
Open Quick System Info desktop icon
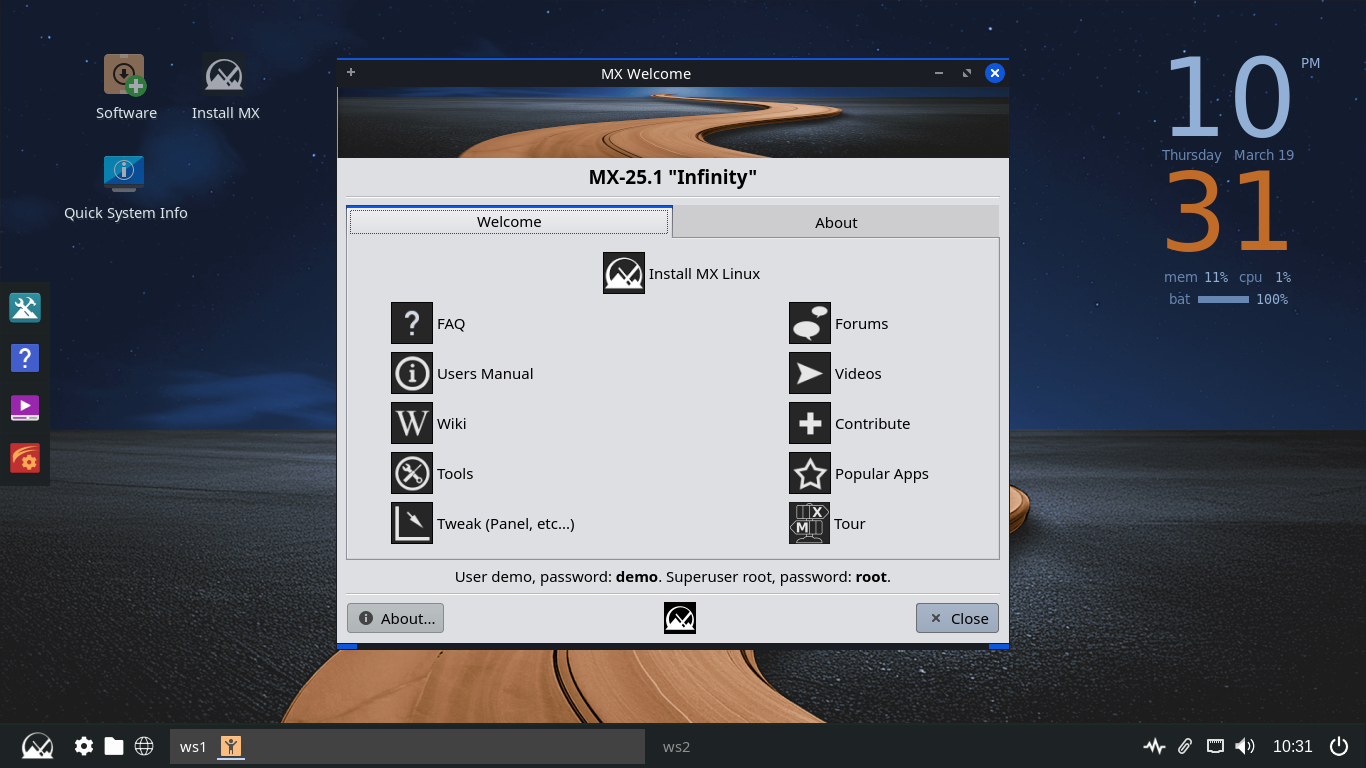click(125, 174)
